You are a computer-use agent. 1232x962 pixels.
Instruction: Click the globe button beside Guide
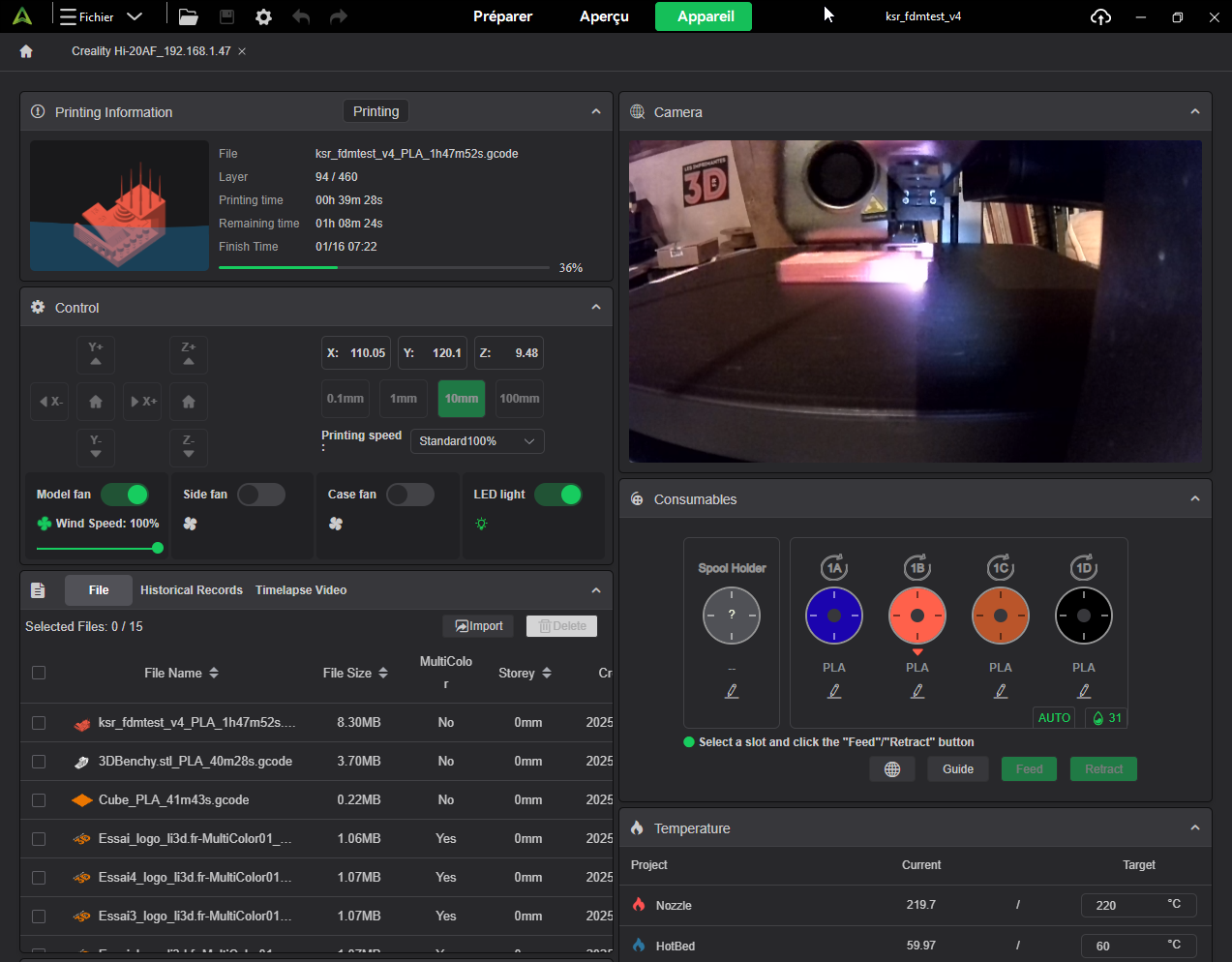(891, 769)
